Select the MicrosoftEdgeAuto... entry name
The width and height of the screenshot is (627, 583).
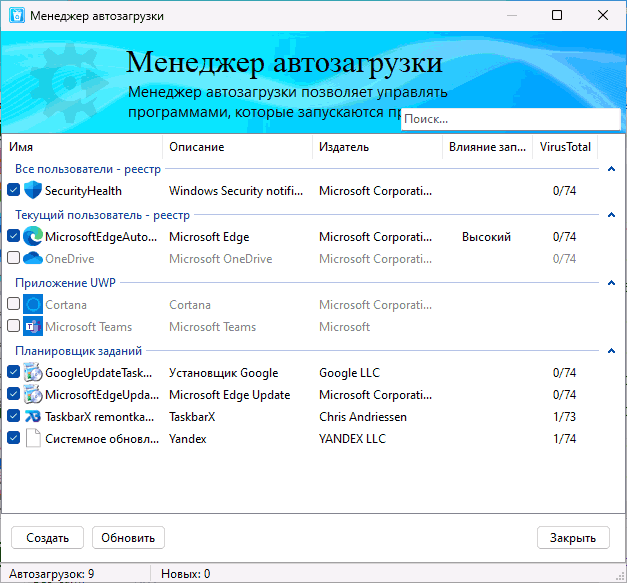coord(101,237)
